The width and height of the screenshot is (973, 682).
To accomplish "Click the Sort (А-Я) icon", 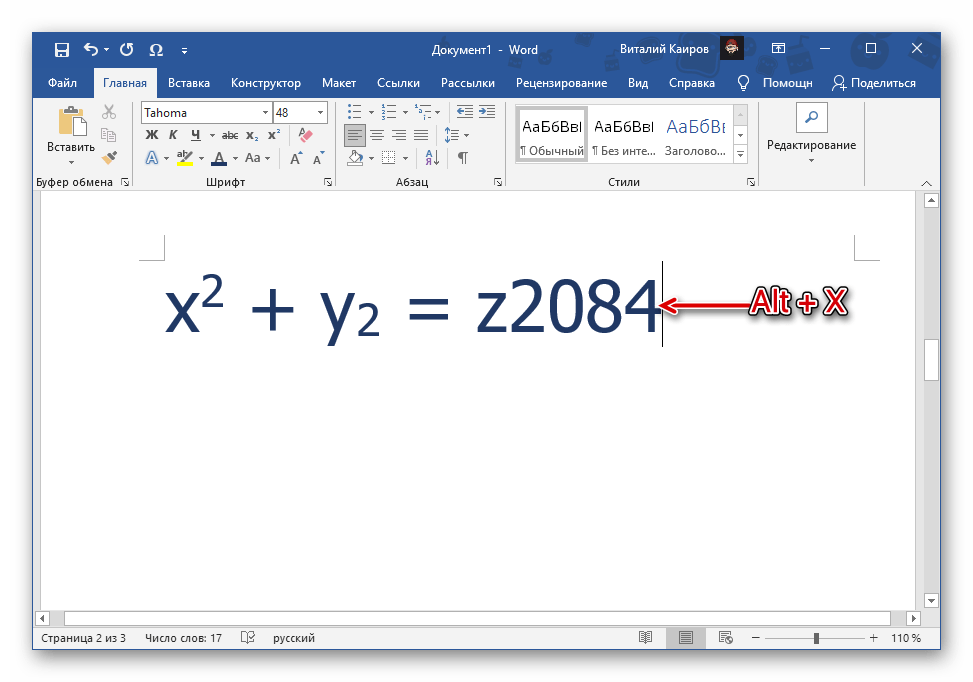I will [x=432, y=158].
